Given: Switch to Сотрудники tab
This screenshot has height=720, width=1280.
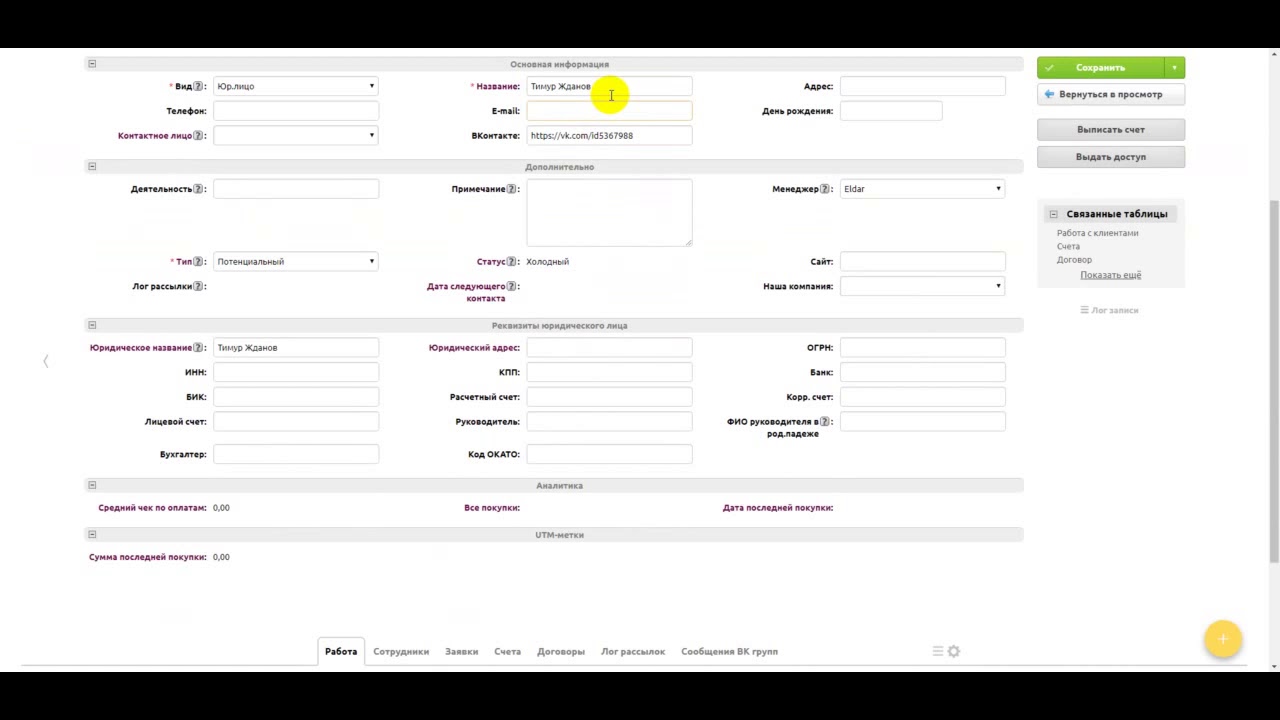Looking at the screenshot, I should [401, 651].
